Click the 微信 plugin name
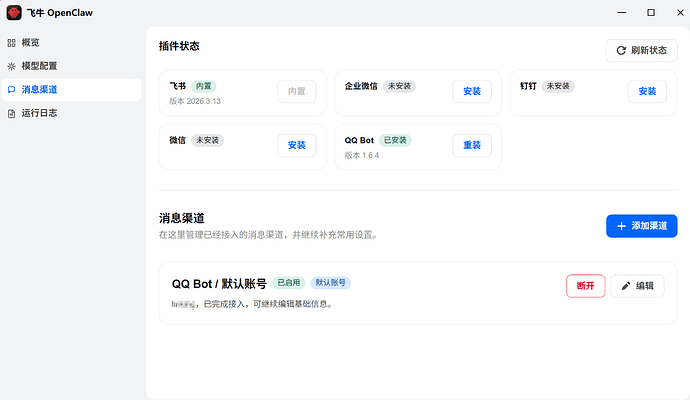This screenshot has height=400, width=690. tap(178, 140)
